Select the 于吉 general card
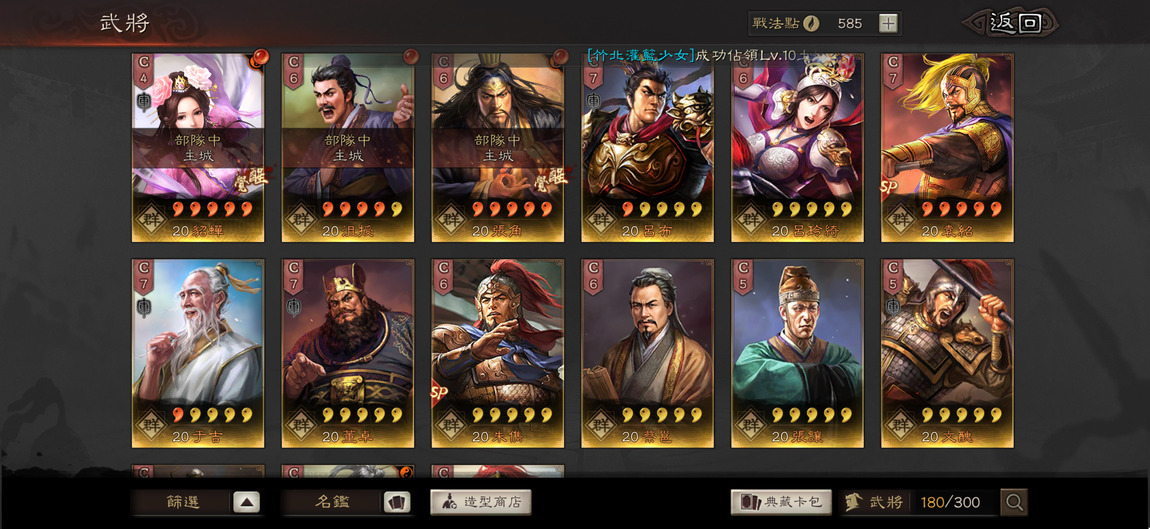 click(198, 353)
